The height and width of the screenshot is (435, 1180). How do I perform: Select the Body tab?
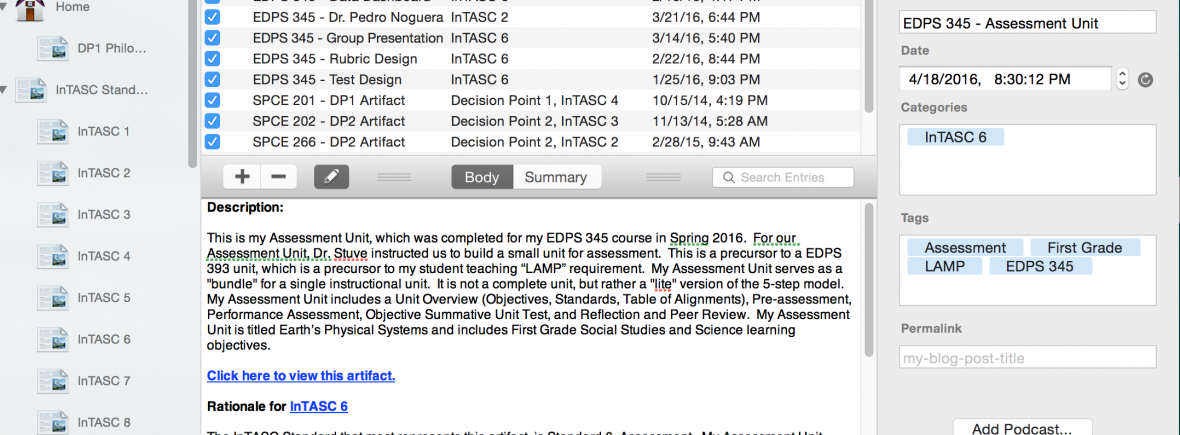click(x=482, y=177)
